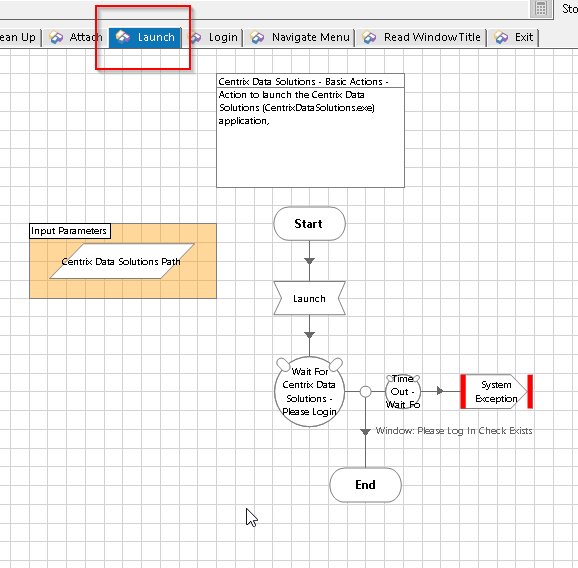Select the Input Parameters block label
The image size is (578, 568).
tap(70, 231)
